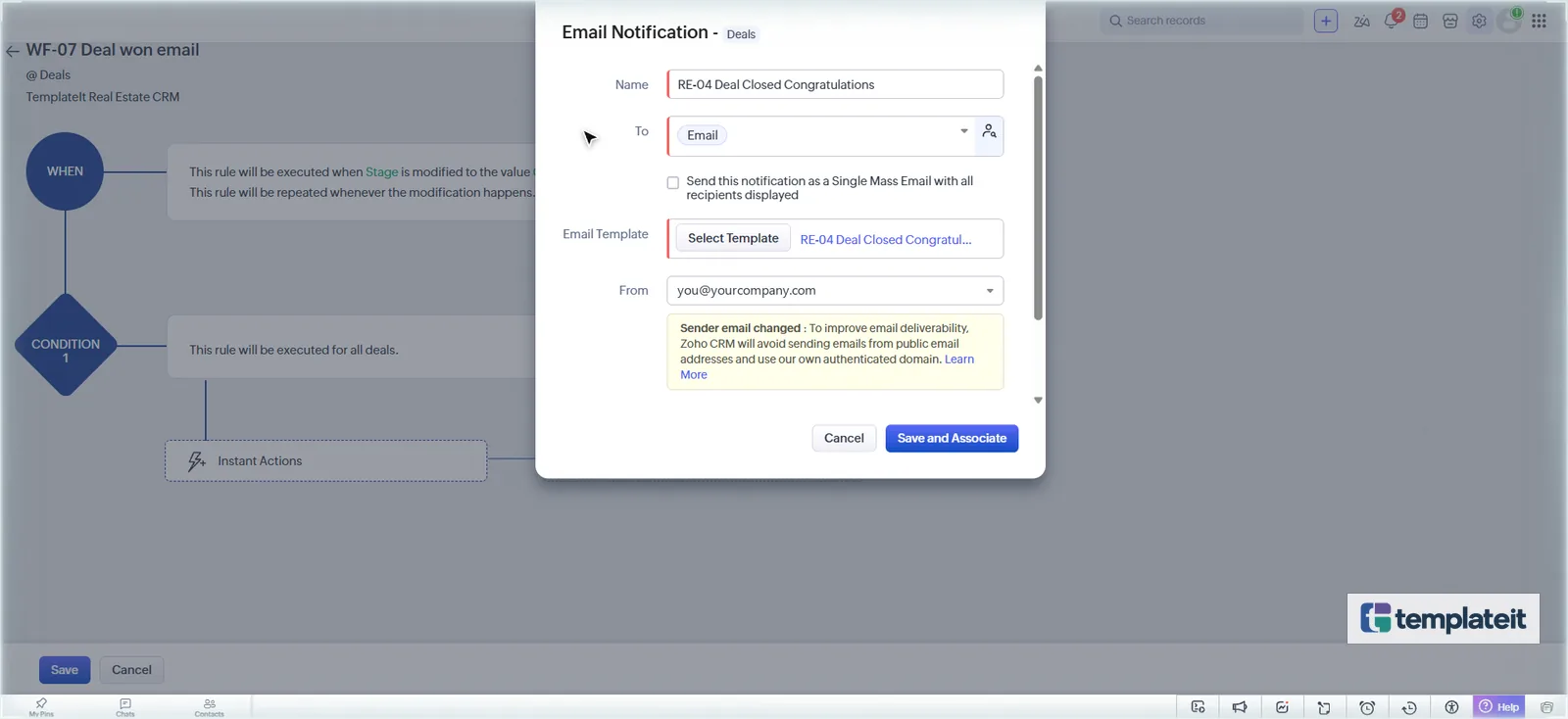The width and height of the screenshot is (1568, 719).
Task: Click the Stage field link in rule
Action: pyautogui.click(x=381, y=172)
